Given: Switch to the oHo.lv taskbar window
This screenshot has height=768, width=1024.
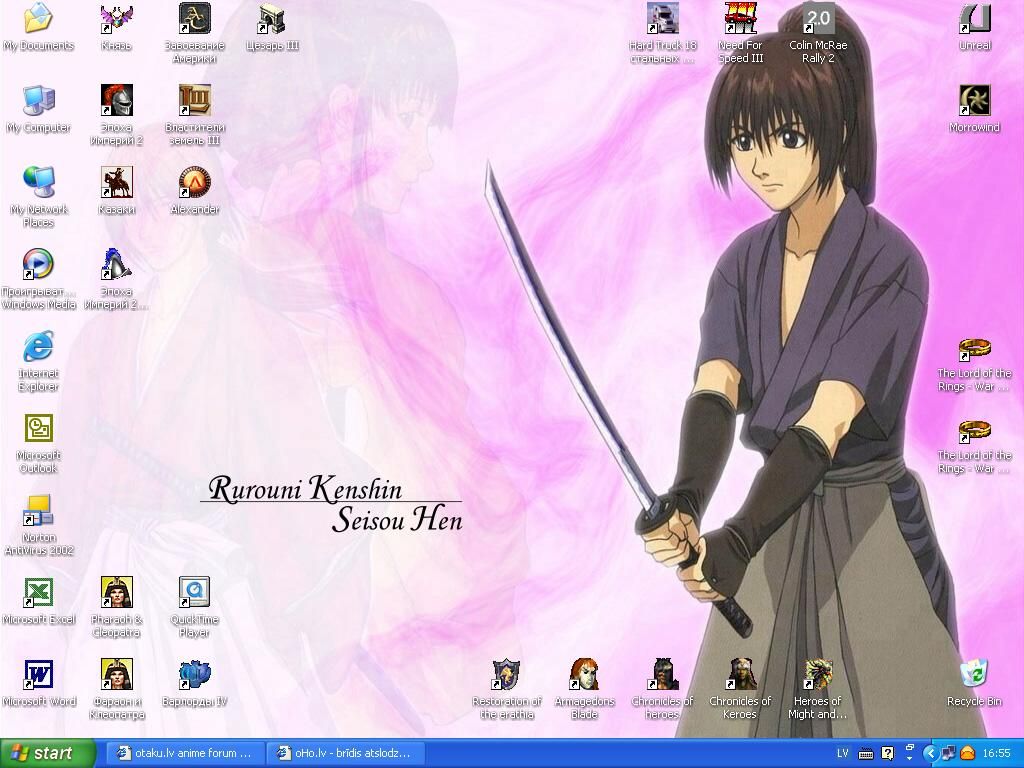Looking at the screenshot, I should pos(345,754).
